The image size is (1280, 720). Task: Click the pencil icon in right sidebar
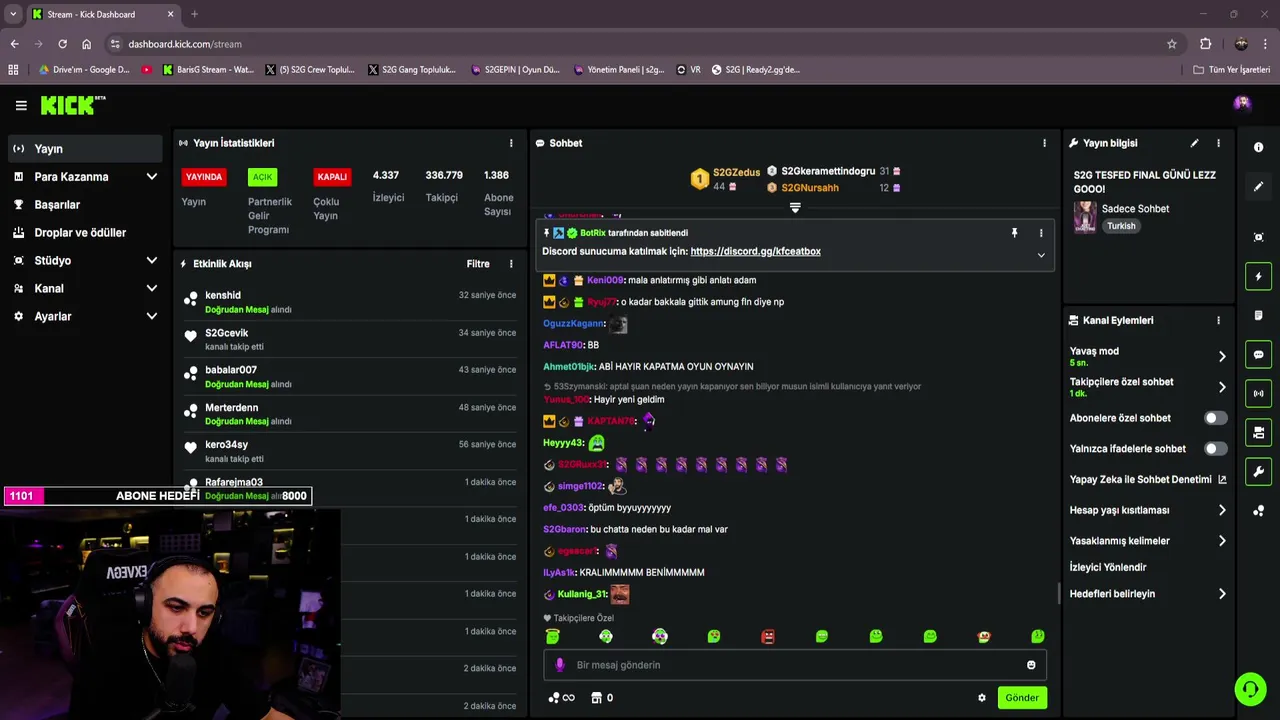pyautogui.click(x=1258, y=186)
